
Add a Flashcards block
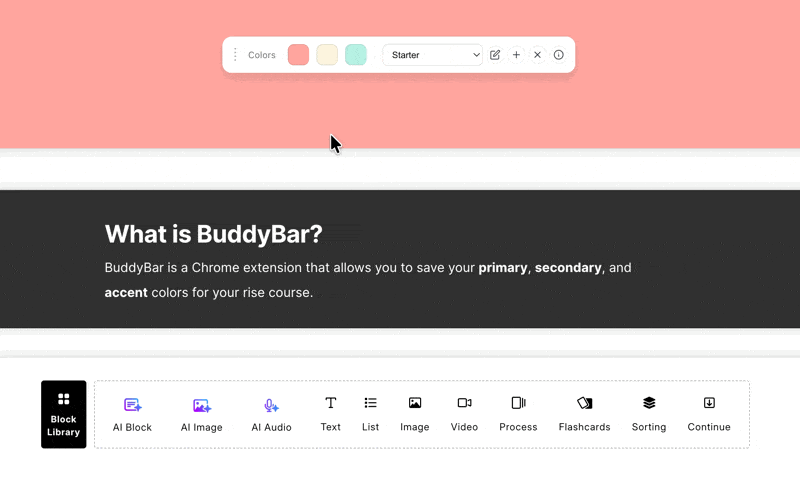[585, 415]
